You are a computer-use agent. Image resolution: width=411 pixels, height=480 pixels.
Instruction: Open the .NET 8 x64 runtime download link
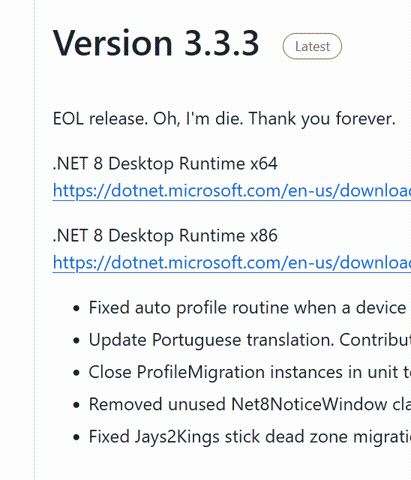(232, 191)
